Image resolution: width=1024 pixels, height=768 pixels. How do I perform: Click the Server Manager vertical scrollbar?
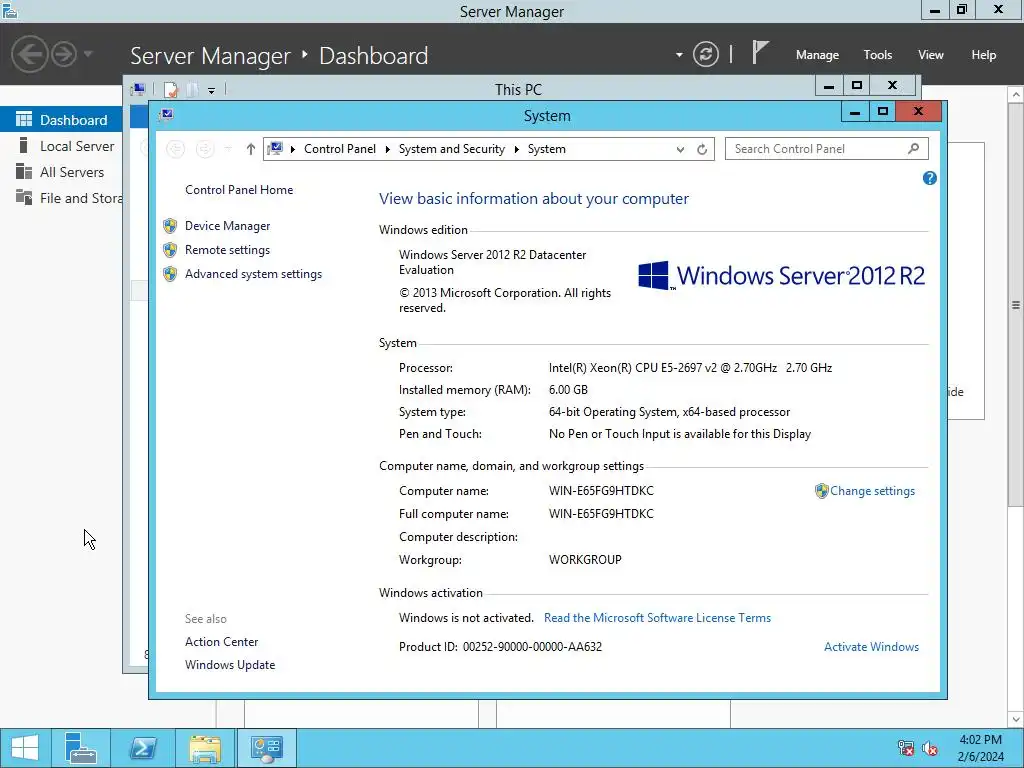tap(1016, 304)
